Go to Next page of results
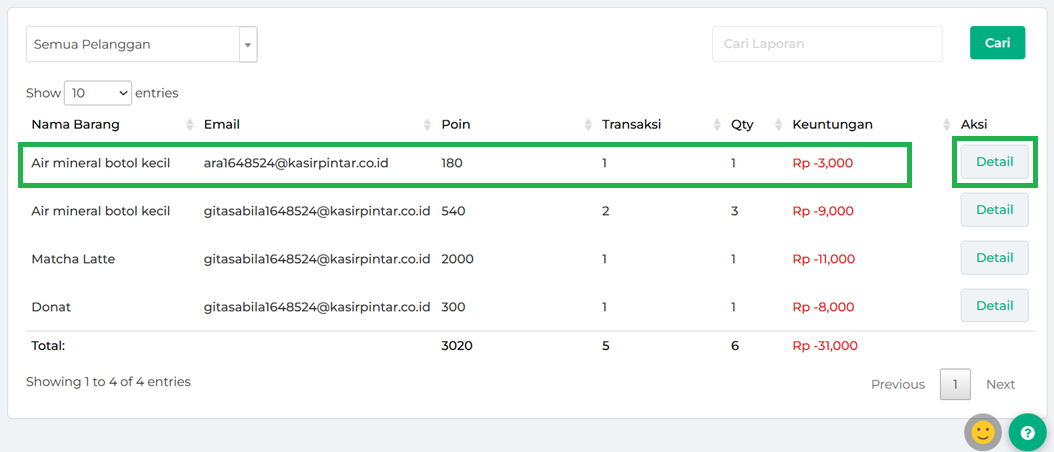This screenshot has width=1054, height=452. point(1000,384)
